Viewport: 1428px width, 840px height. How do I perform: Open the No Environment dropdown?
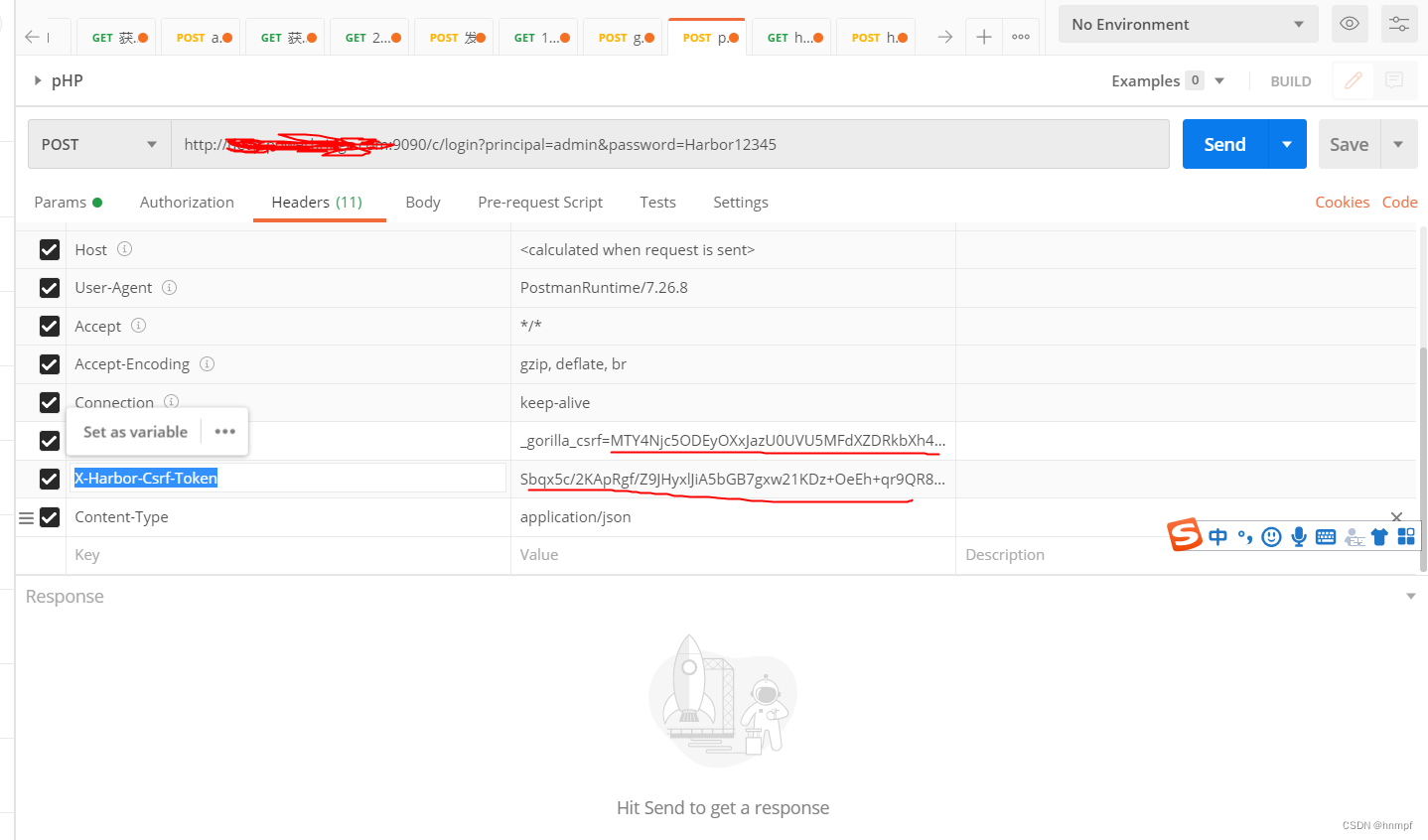[x=1188, y=23]
